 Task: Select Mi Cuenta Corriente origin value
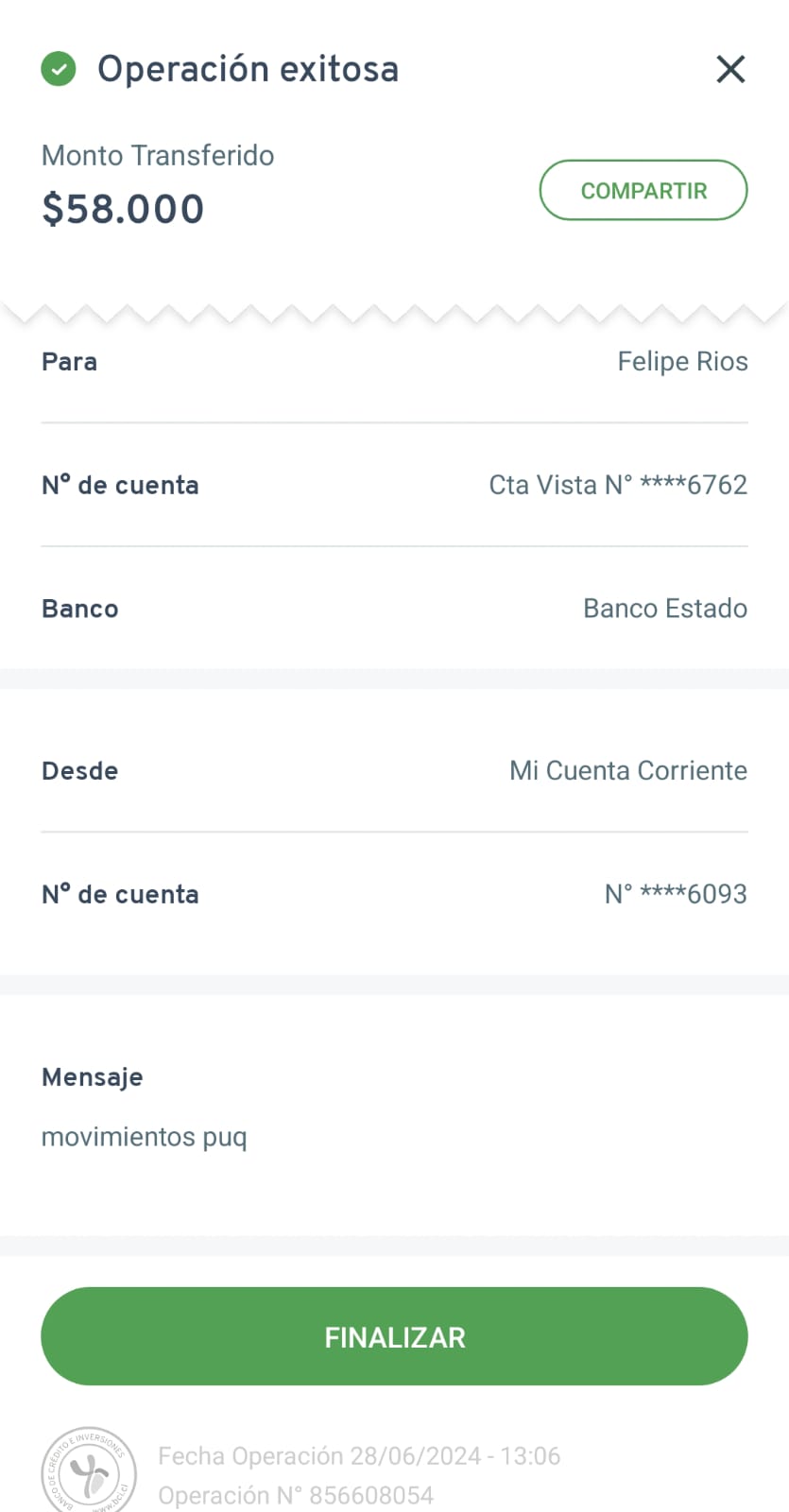pos(628,770)
